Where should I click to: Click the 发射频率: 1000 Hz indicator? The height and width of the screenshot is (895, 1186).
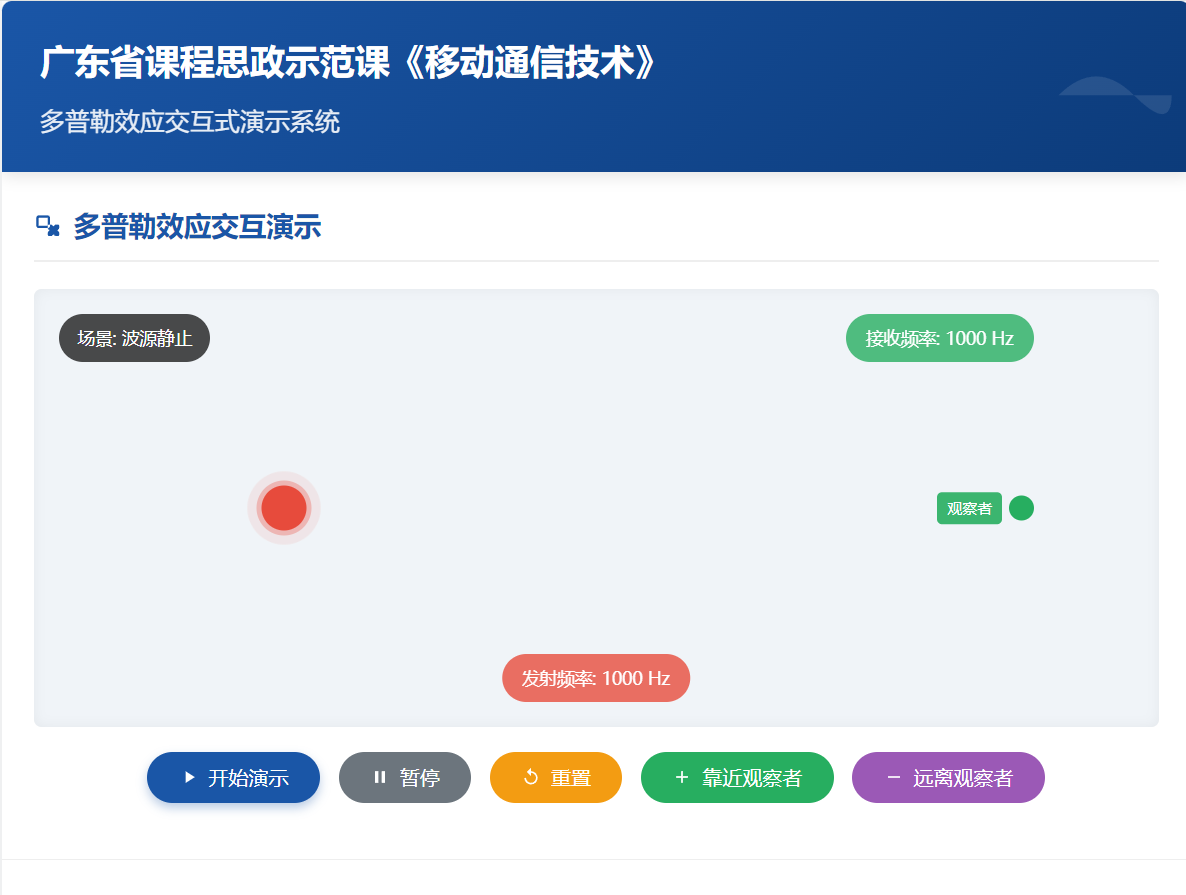coord(596,678)
